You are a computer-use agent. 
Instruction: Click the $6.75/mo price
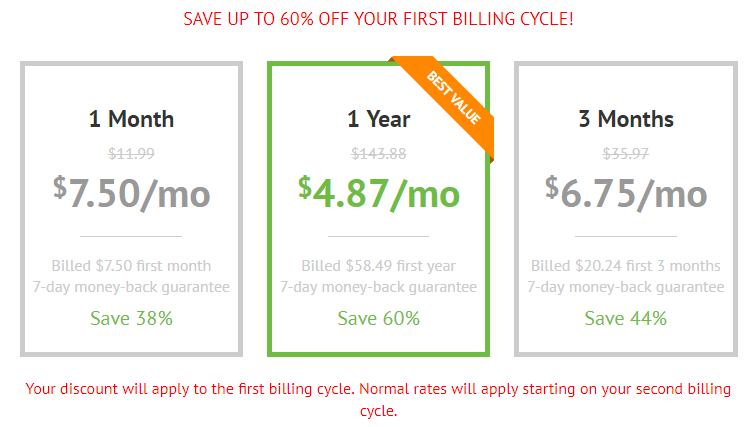[x=626, y=193]
